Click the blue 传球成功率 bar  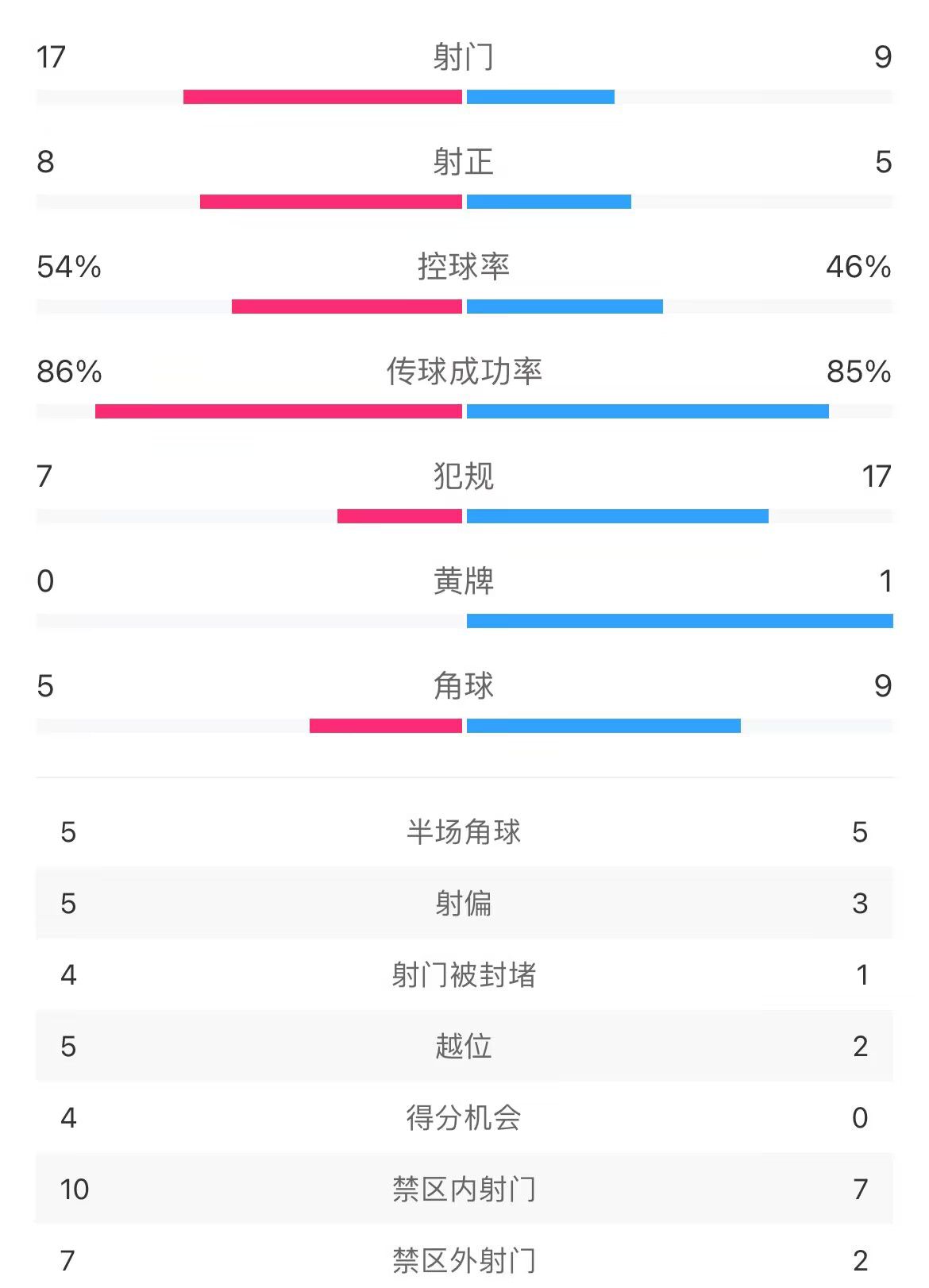pyautogui.click(x=647, y=411)
